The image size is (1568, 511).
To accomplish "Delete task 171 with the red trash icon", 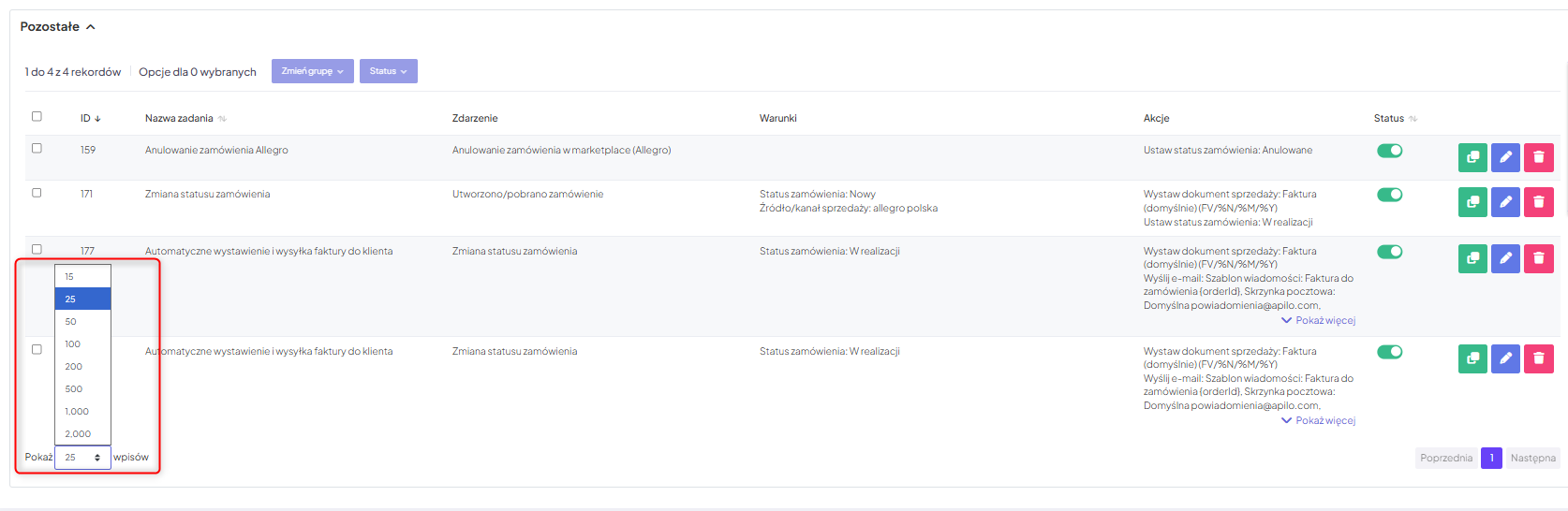I will click(1538, 201).
